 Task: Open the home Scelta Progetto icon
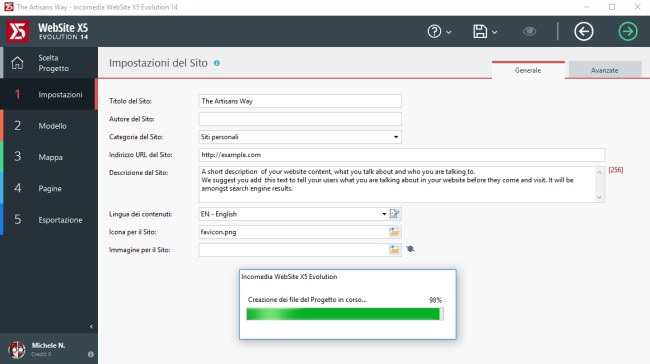pos(17,63)
